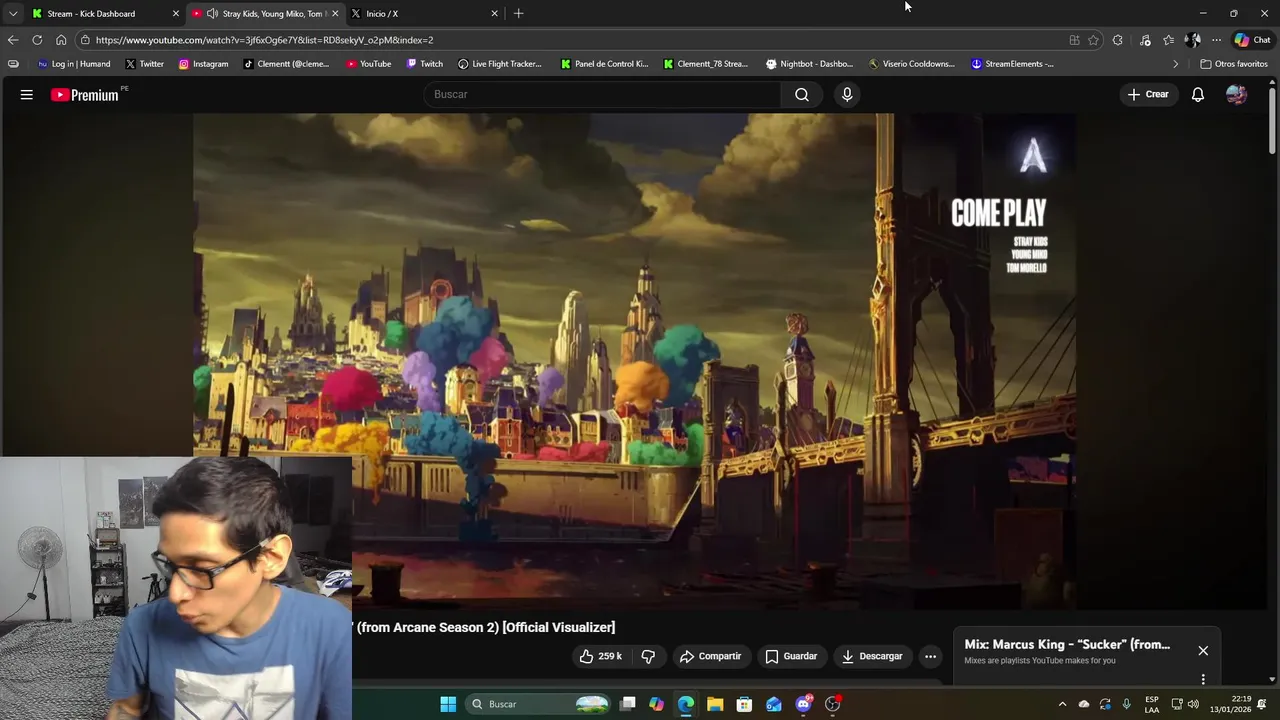Image resolution: width=1280 pixels, height=720 pixels.
Task: Close the Mix: Marcus King playlist panel
Action: tap(1203, 651)
